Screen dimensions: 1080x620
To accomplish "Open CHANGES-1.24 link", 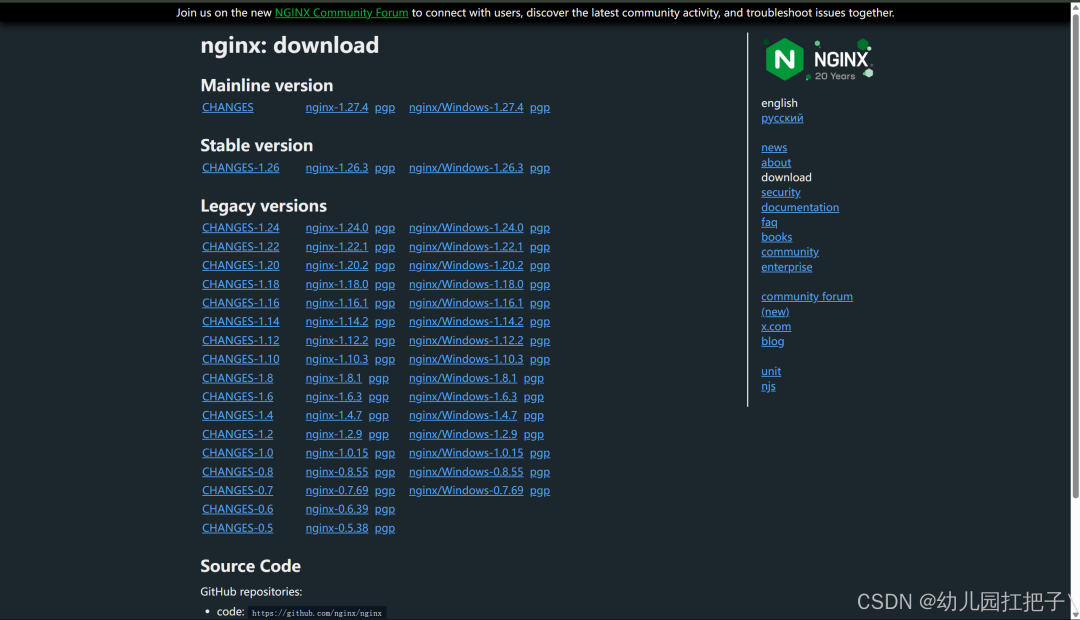I will point(240,227).
